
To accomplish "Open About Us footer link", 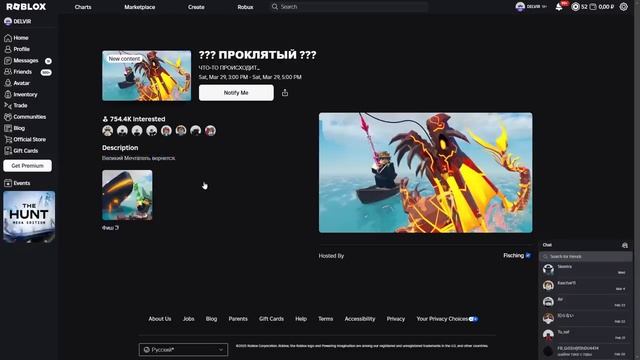I will point(160,319).
